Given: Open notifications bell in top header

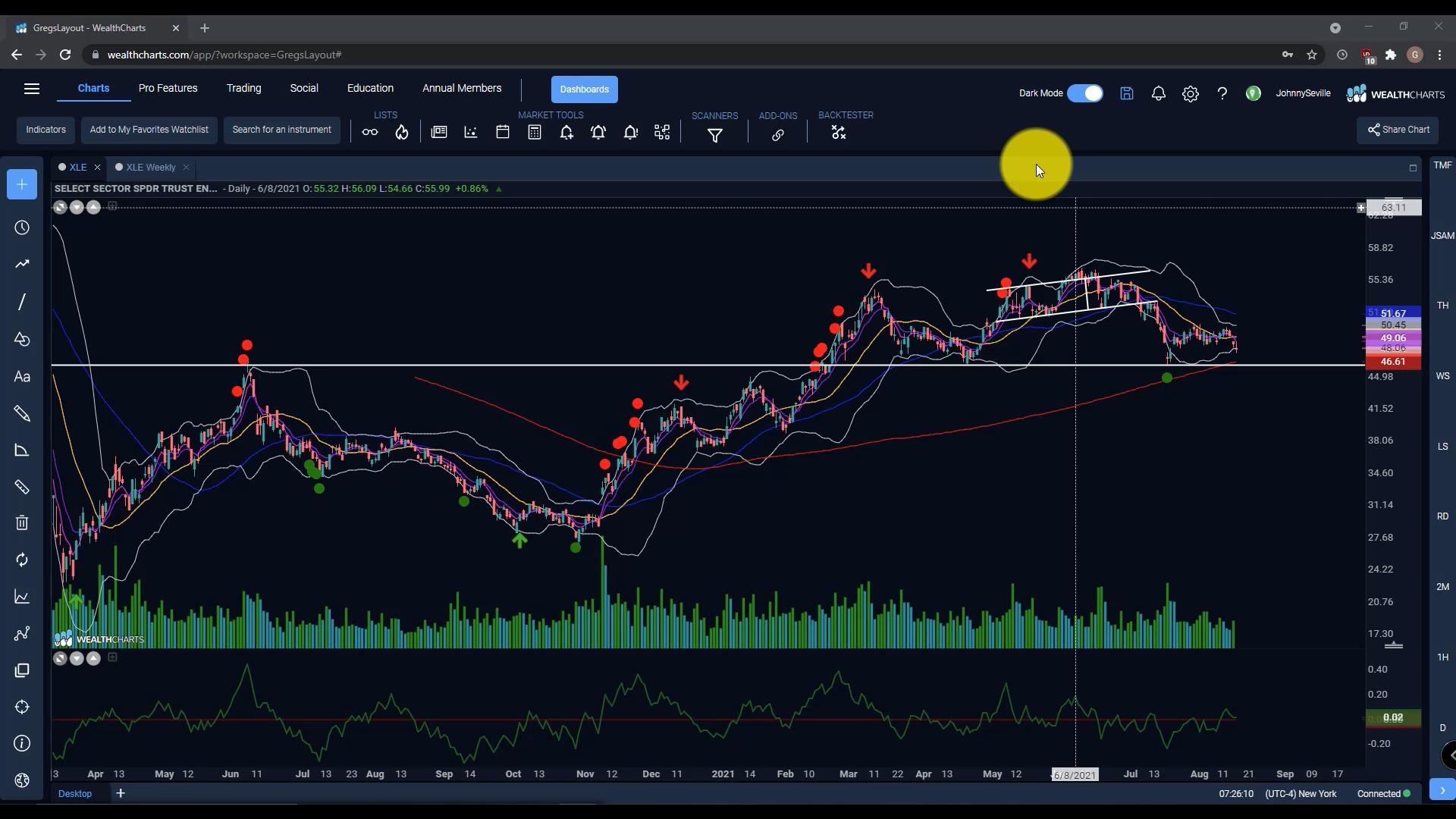Looking at the screenshot, I should (x=1159, y=93).
